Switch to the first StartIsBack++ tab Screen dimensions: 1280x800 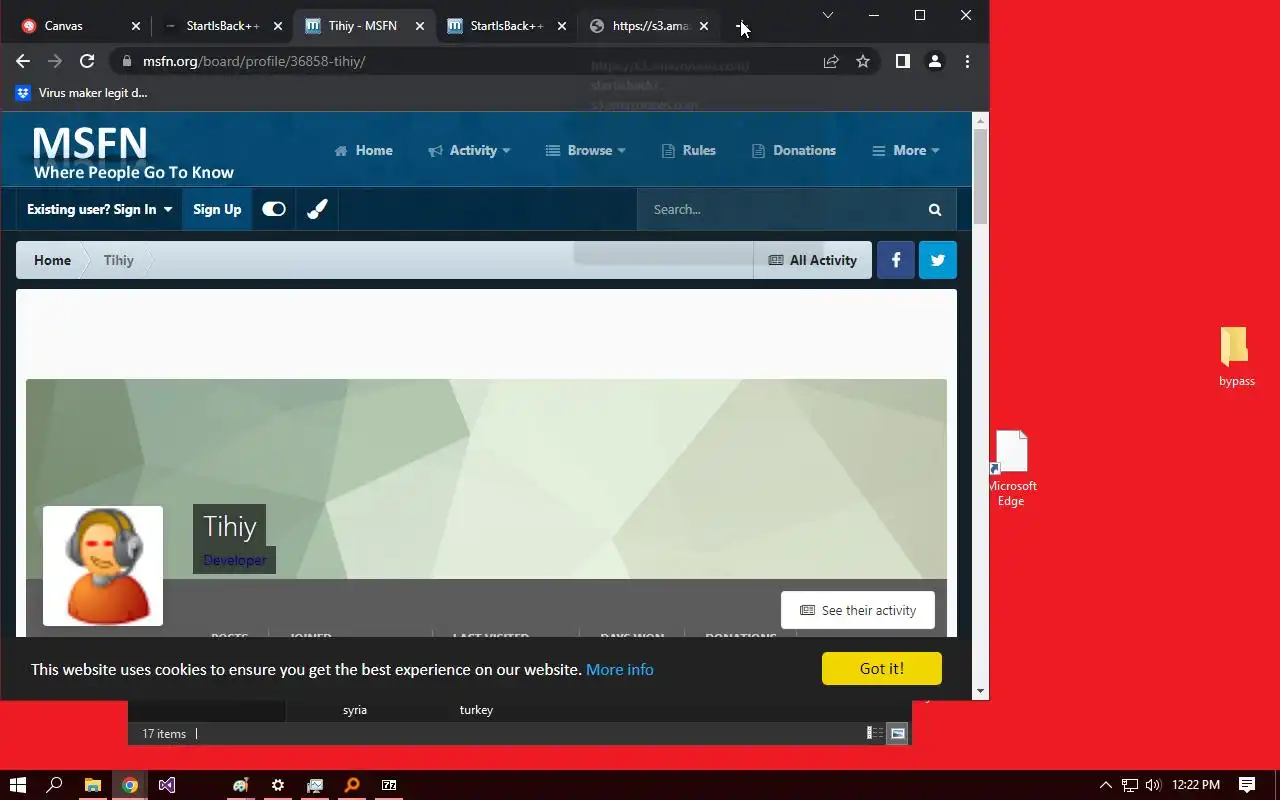[223, 26]
